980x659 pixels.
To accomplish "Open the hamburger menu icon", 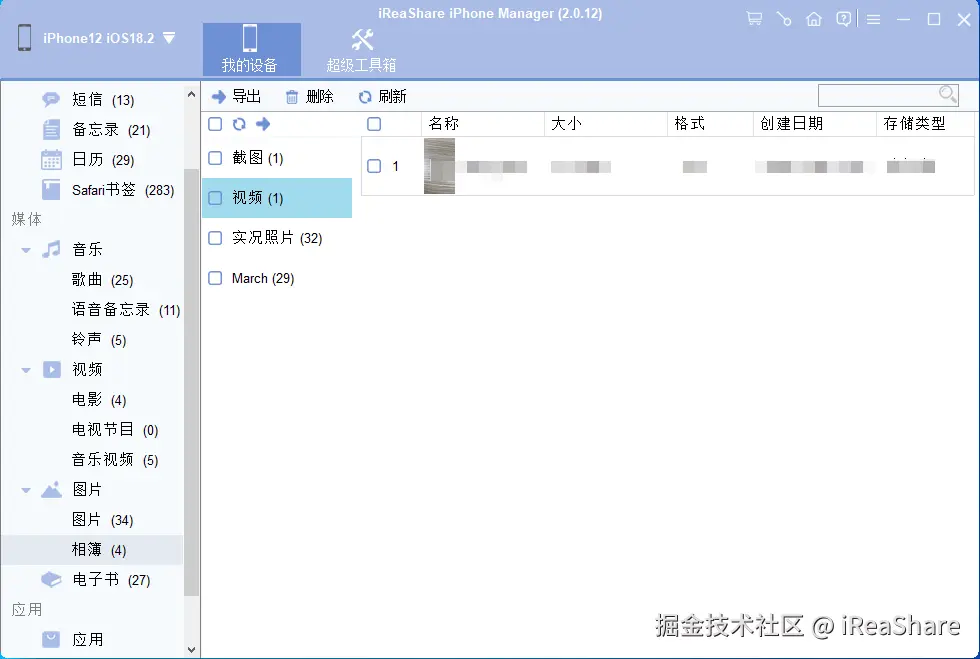I will click(x=874, y=17).
